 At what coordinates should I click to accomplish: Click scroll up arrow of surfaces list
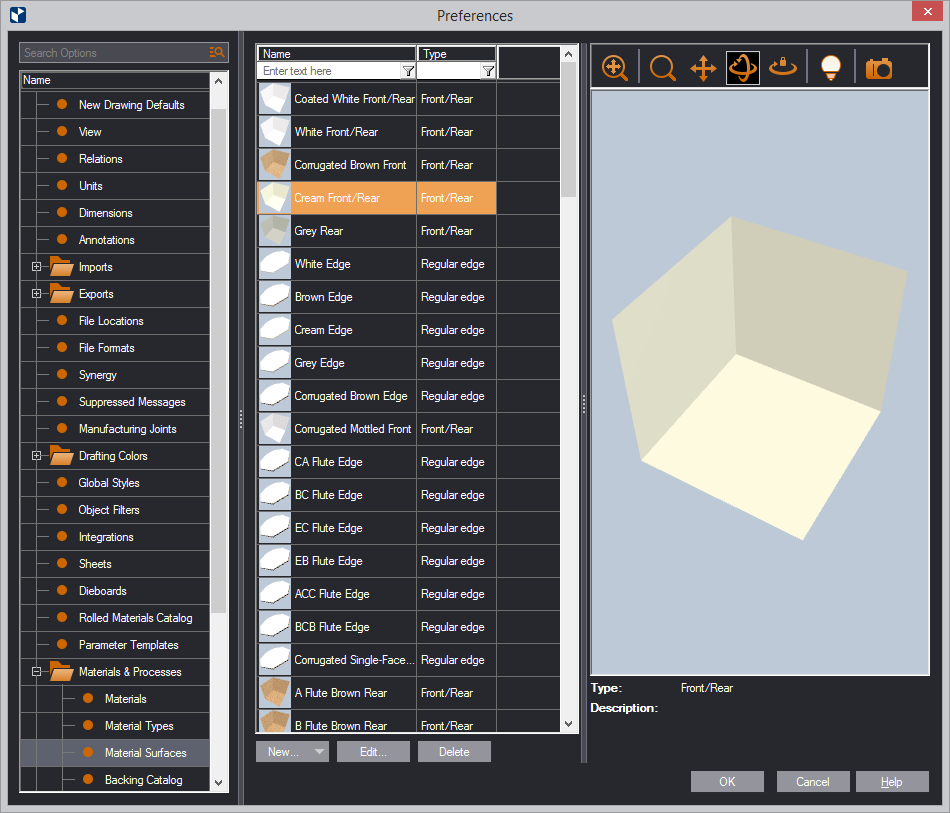pyautogui.click(x=568, y=54)
